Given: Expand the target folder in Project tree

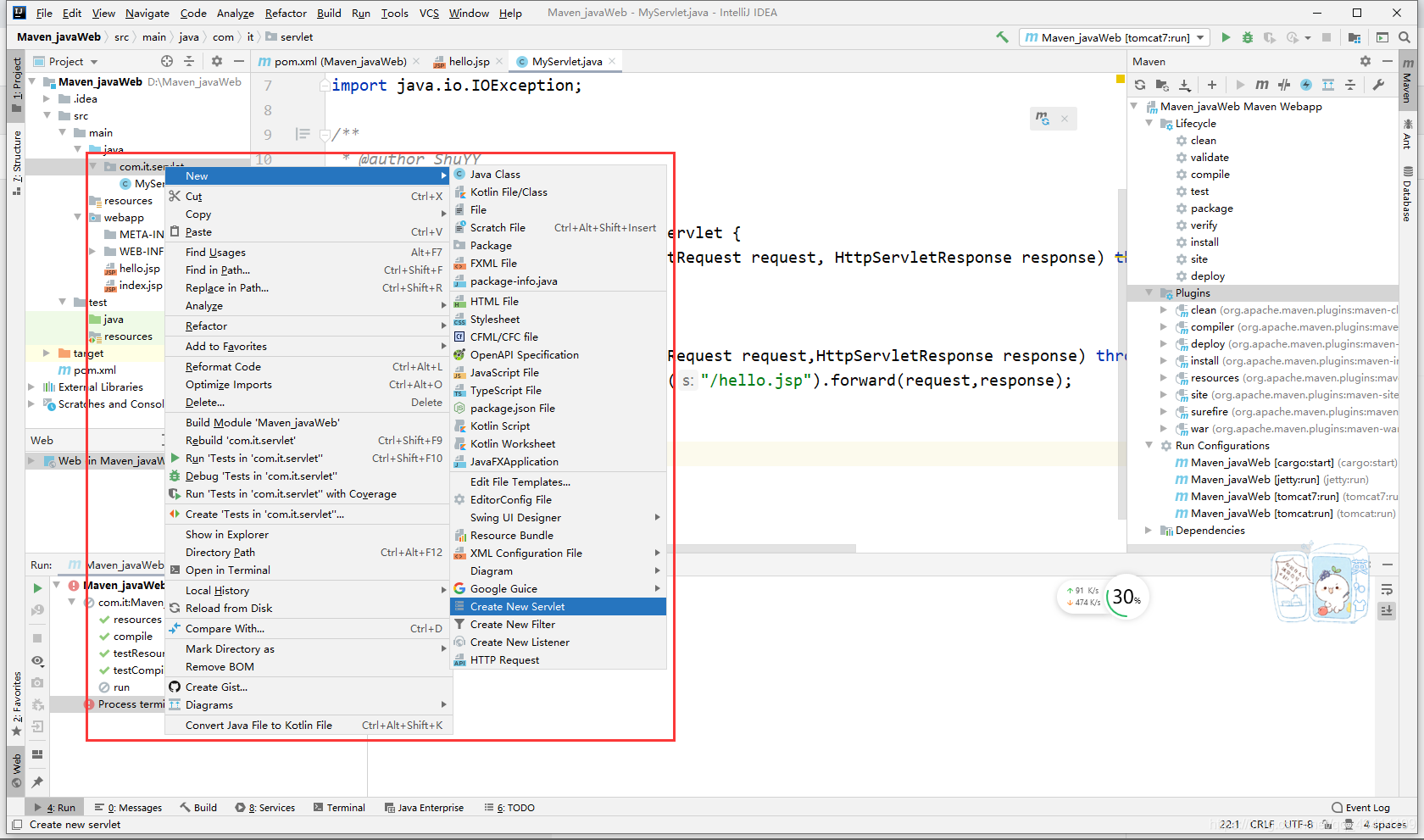Looking at the screenshot, I should (47, 353).
